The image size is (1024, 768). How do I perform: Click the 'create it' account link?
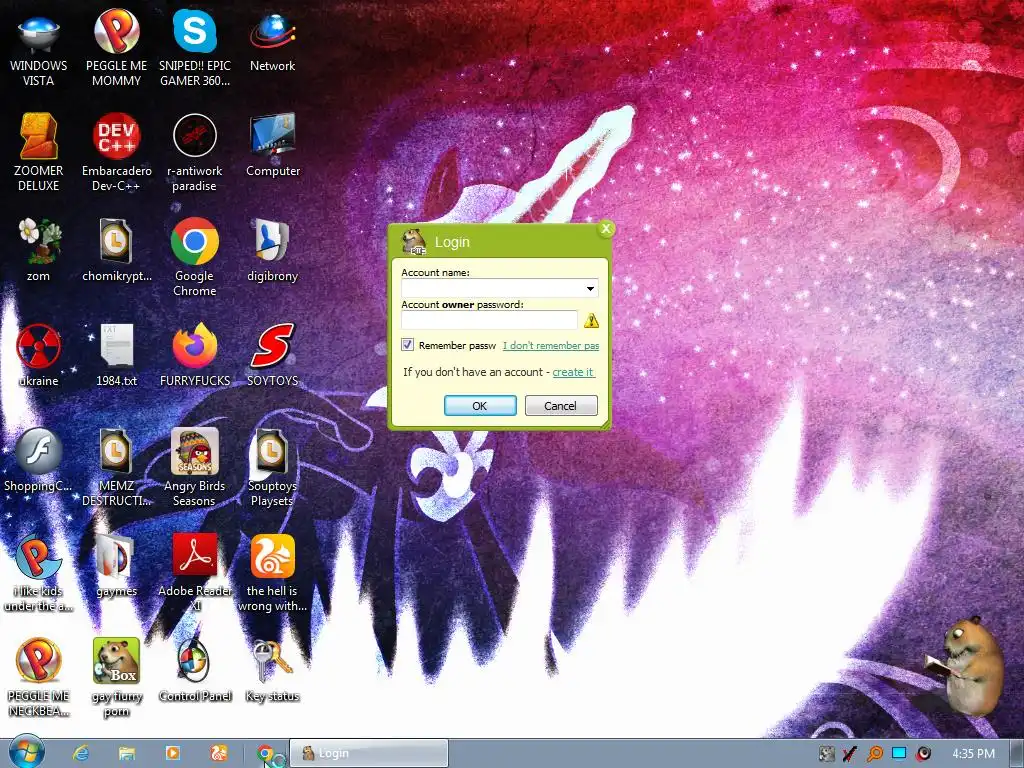click(x=573, y=372)
